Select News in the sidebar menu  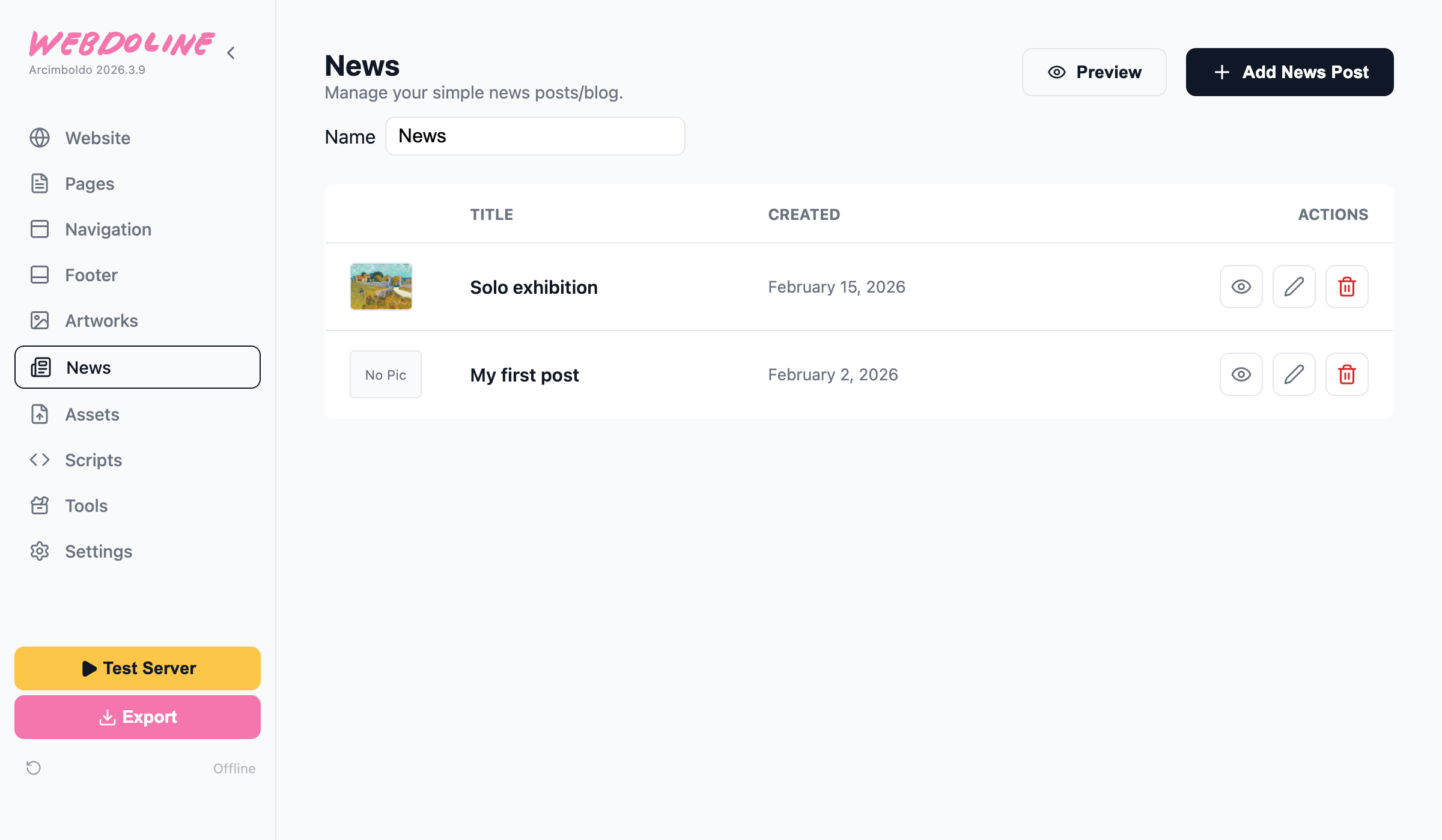coord(88,367)
